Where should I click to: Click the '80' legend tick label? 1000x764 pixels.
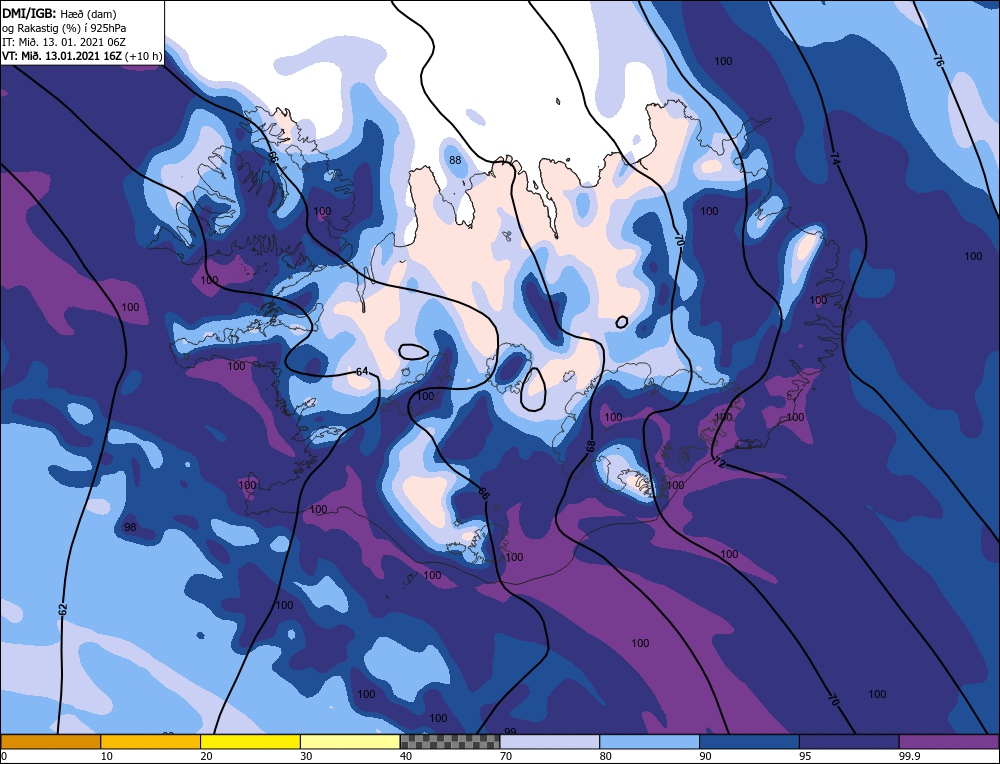(605, 756)
